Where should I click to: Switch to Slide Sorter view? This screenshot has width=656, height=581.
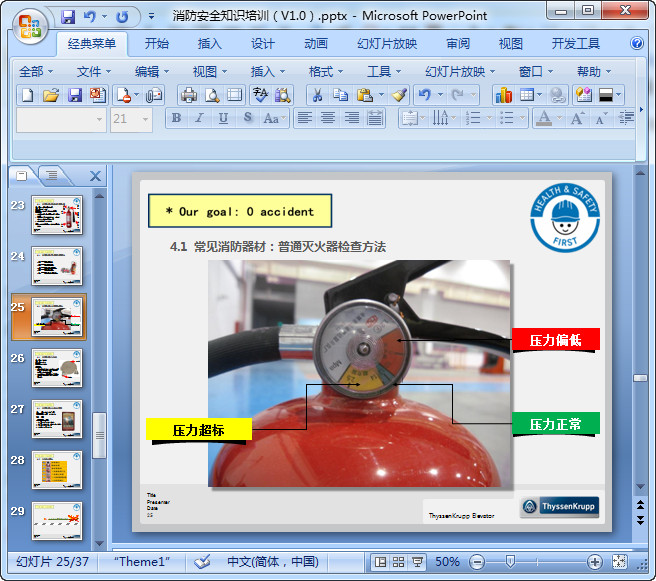click(398, 562)
